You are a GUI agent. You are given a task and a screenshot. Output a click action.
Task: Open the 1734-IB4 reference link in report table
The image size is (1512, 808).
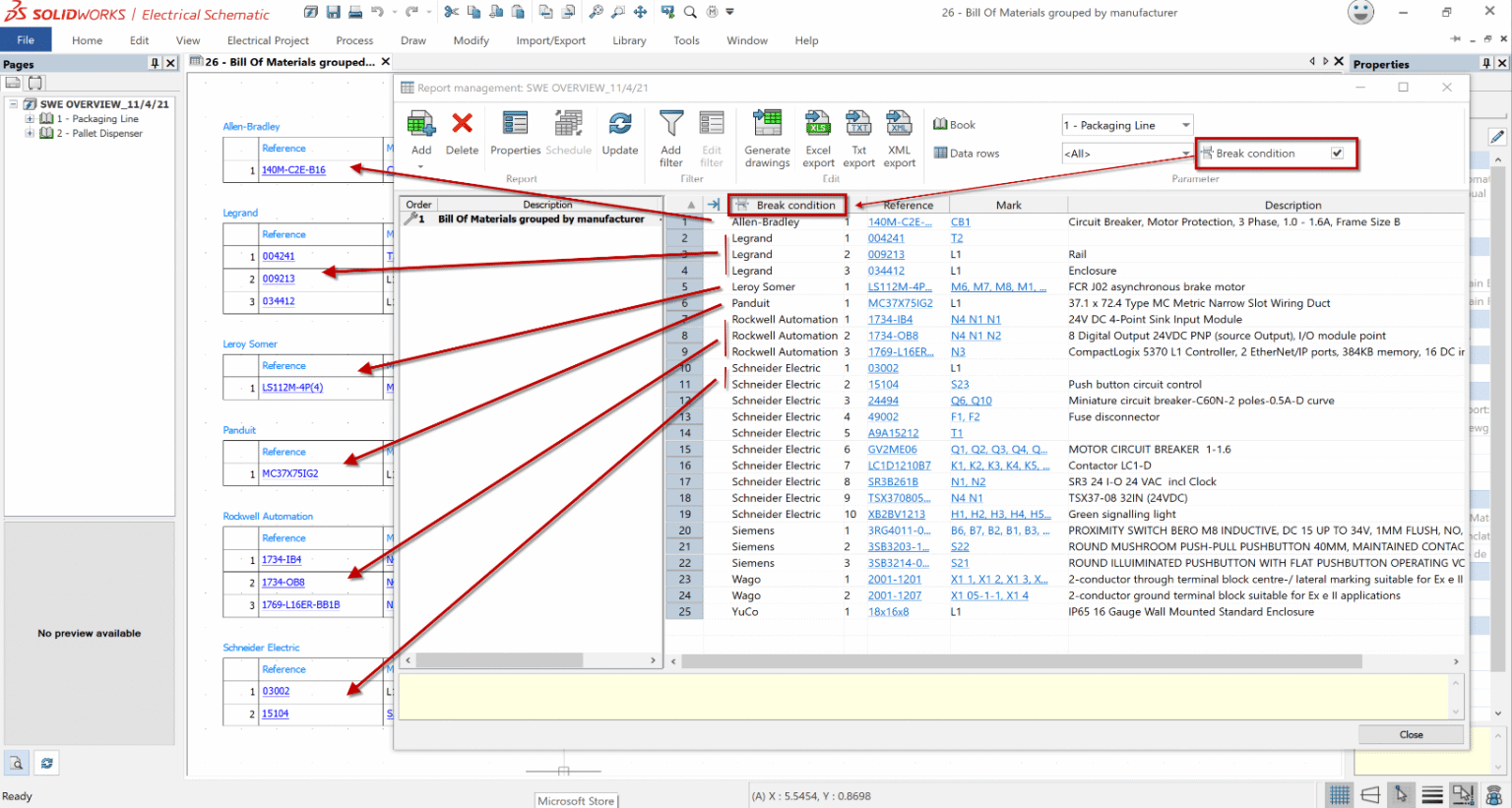pyautogui.click(x=890, y=320)
